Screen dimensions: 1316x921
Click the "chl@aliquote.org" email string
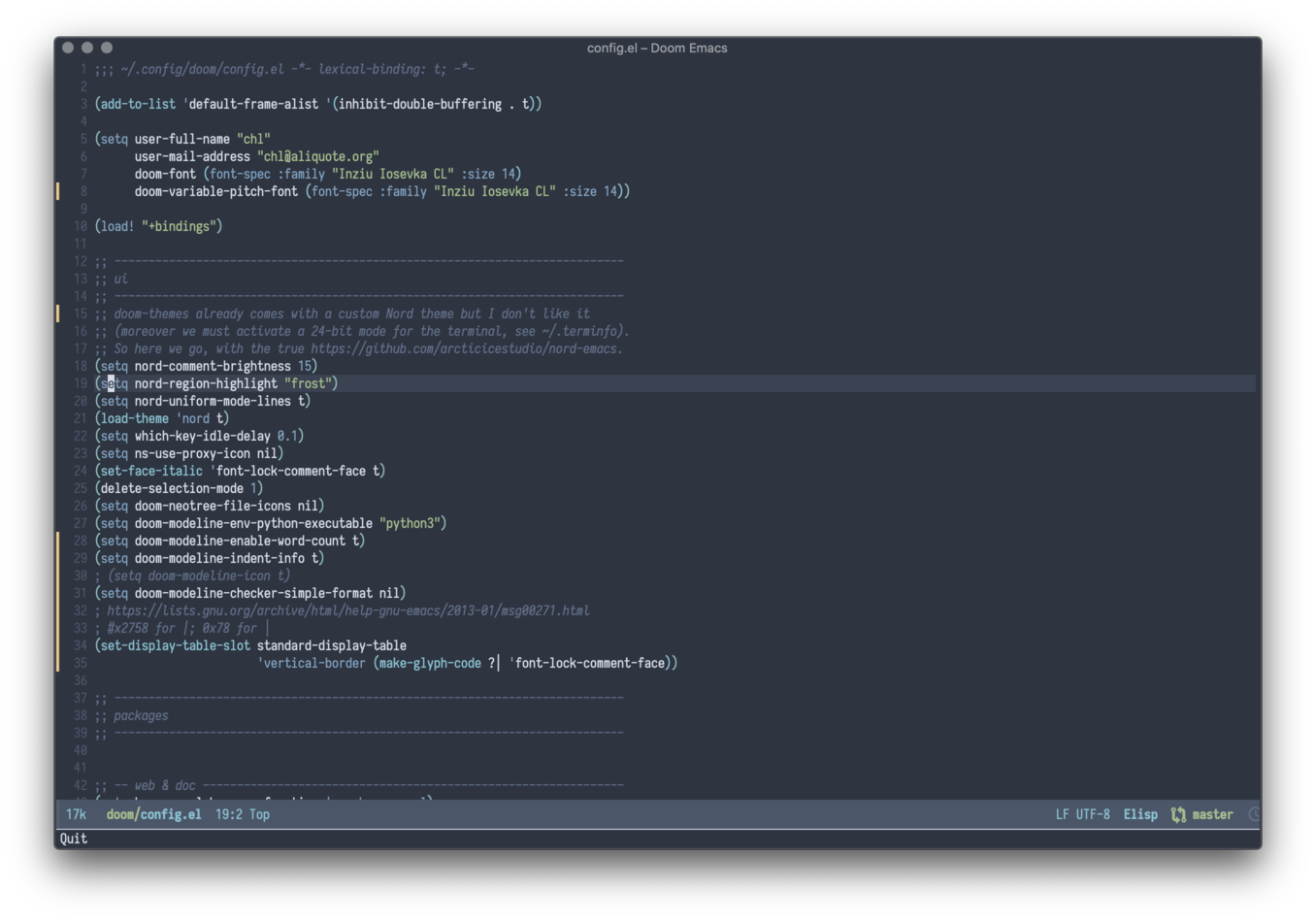pos(317,156)
